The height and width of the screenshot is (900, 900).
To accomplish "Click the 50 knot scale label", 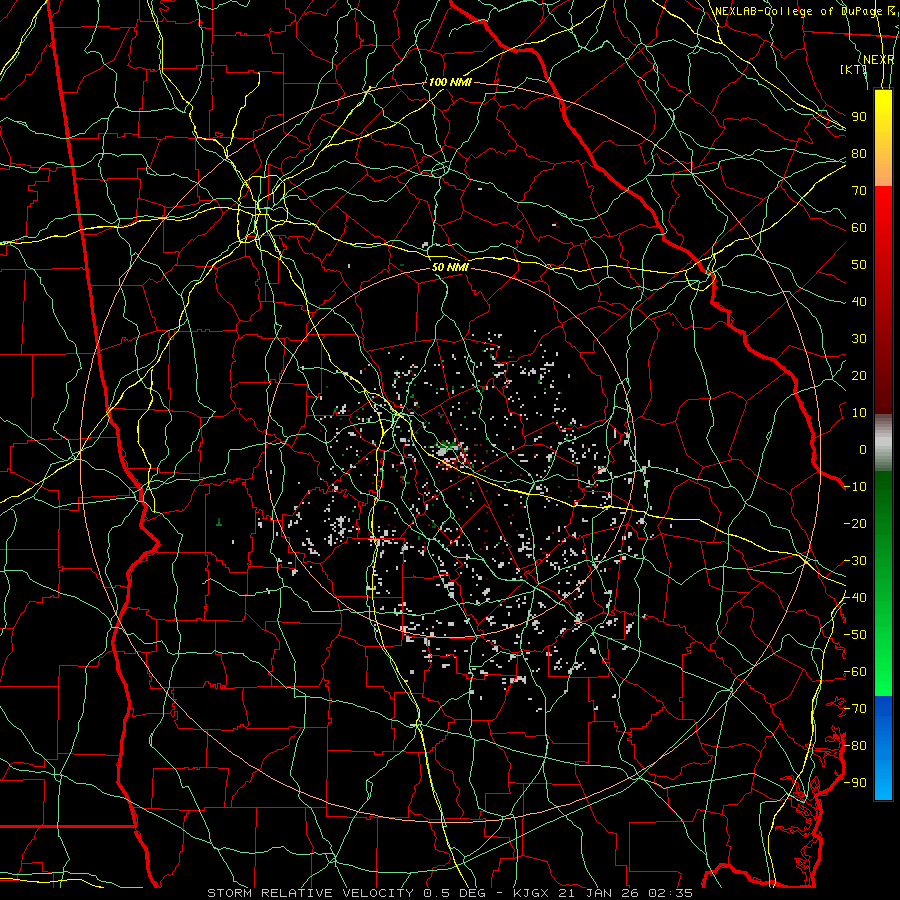I will point(859,265).
